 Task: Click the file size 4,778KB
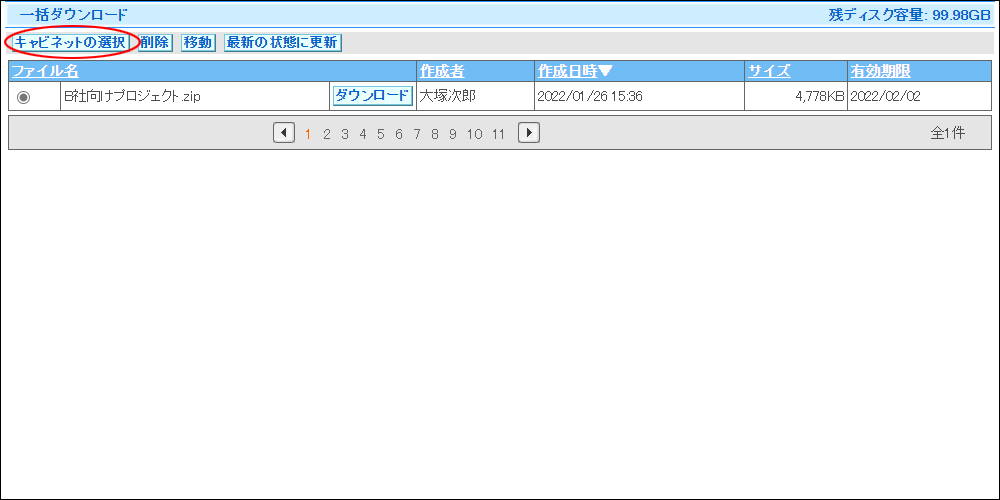[820, 97]
